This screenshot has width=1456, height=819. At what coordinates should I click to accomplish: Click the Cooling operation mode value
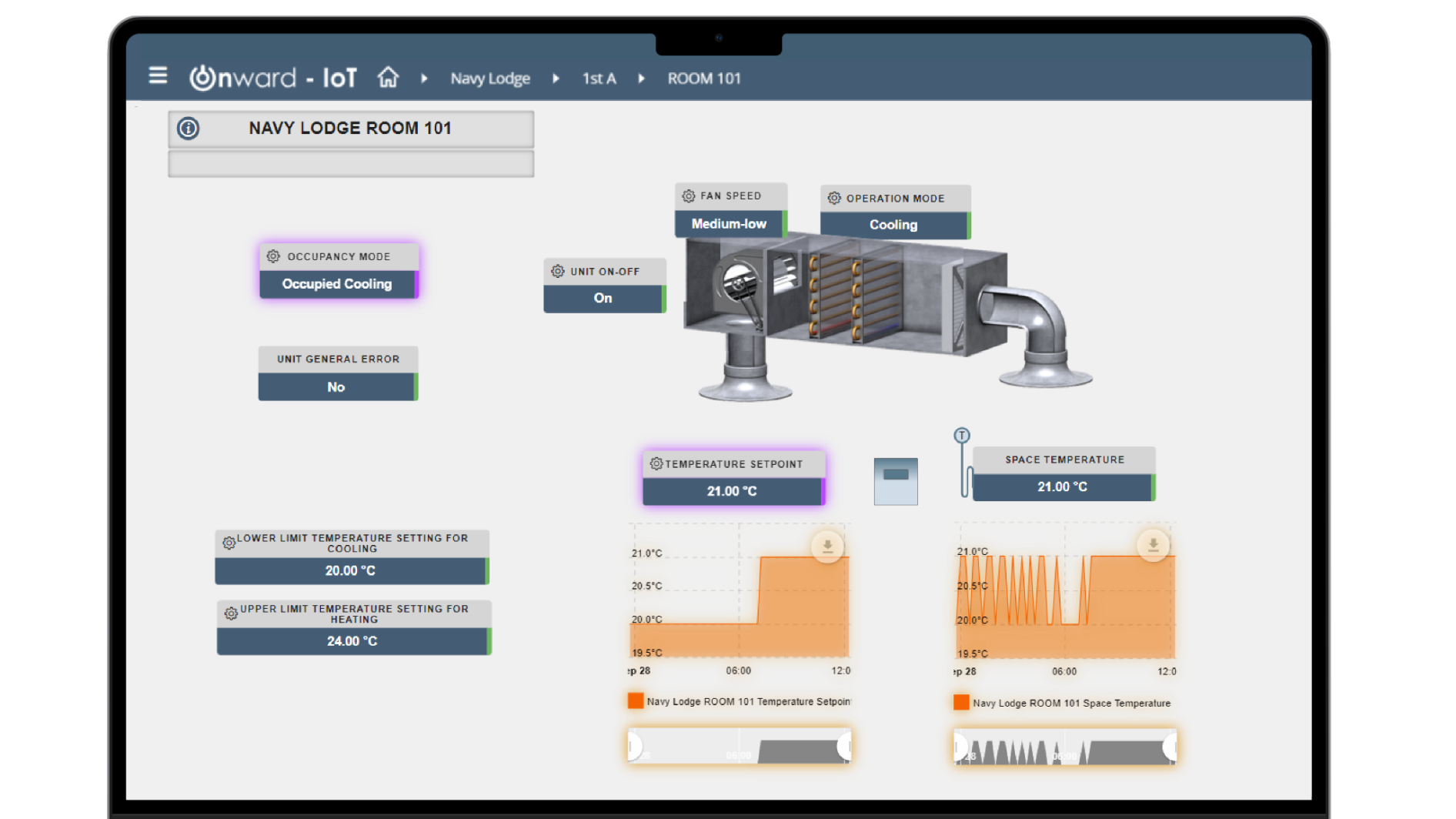893,226
